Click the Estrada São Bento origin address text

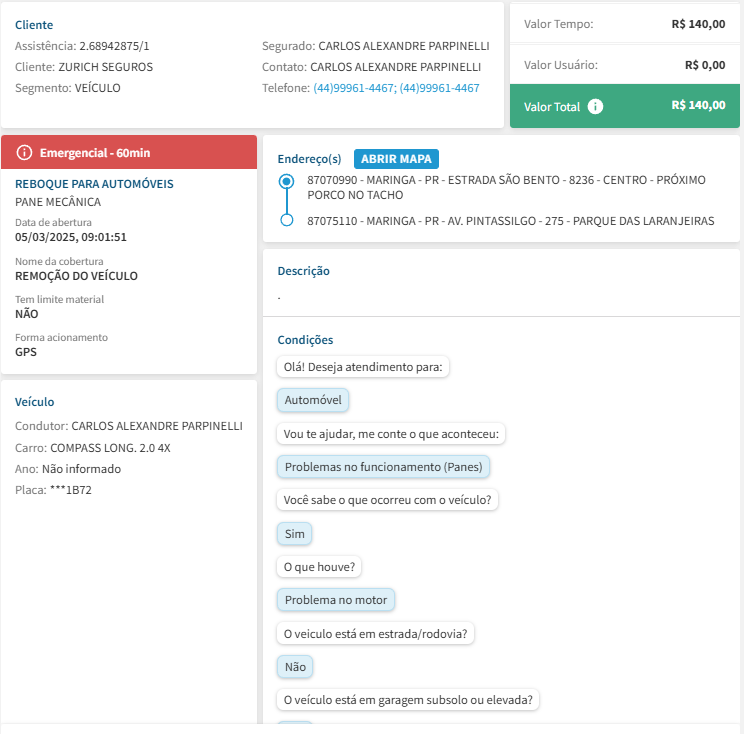[506, 187]
